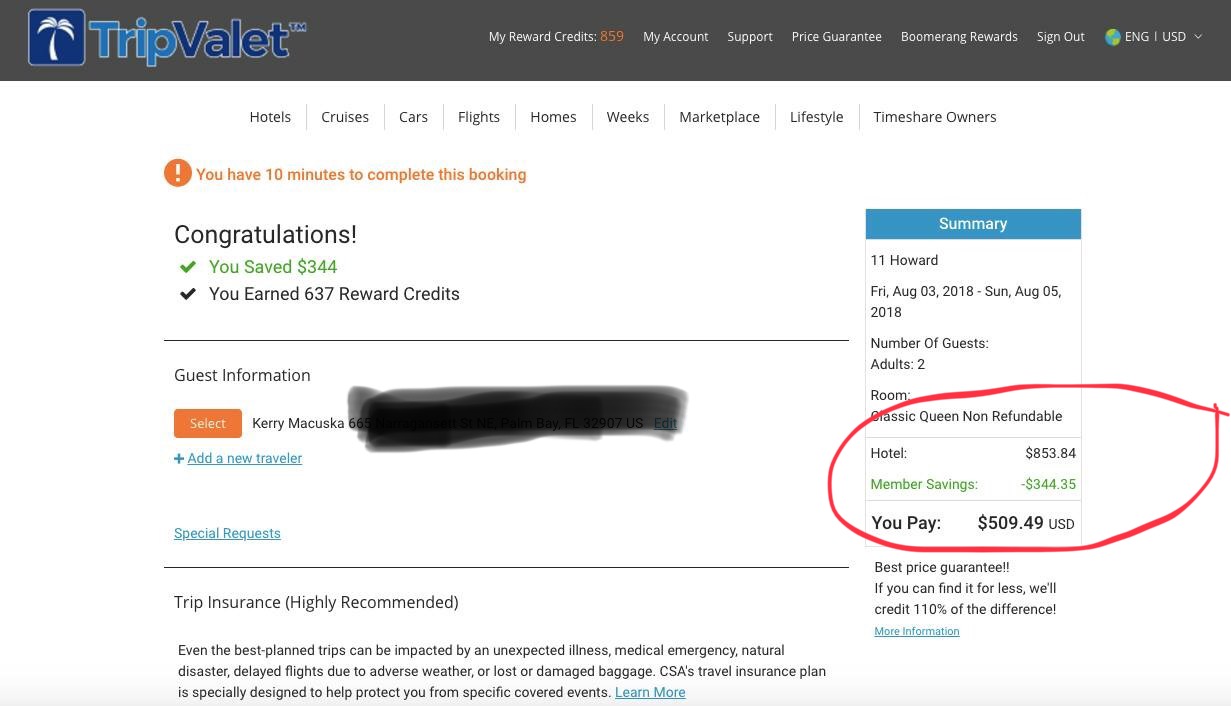
Task: Click the 10 minutes booking warning text
Action: click(x=361, y=174)
